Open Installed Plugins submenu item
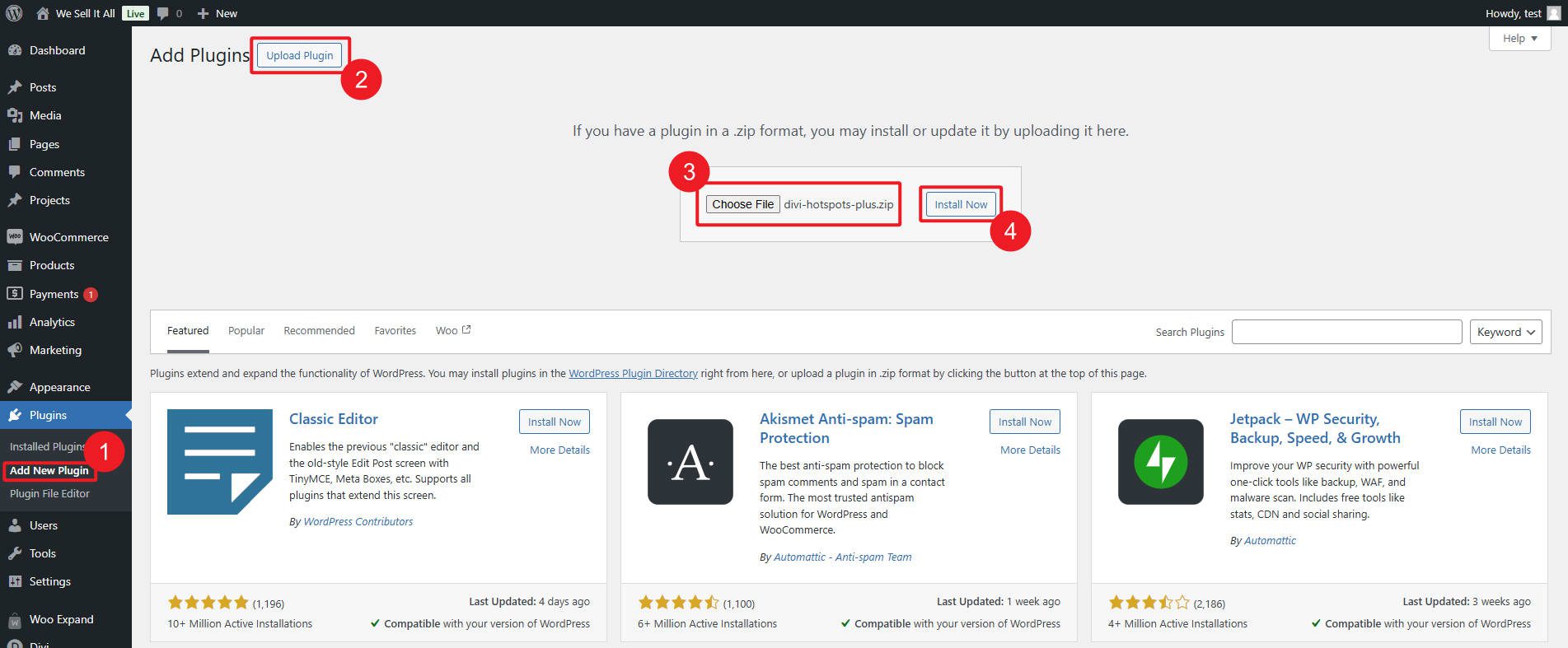This screenshot has height=648, width=1568. coord(47,446)
